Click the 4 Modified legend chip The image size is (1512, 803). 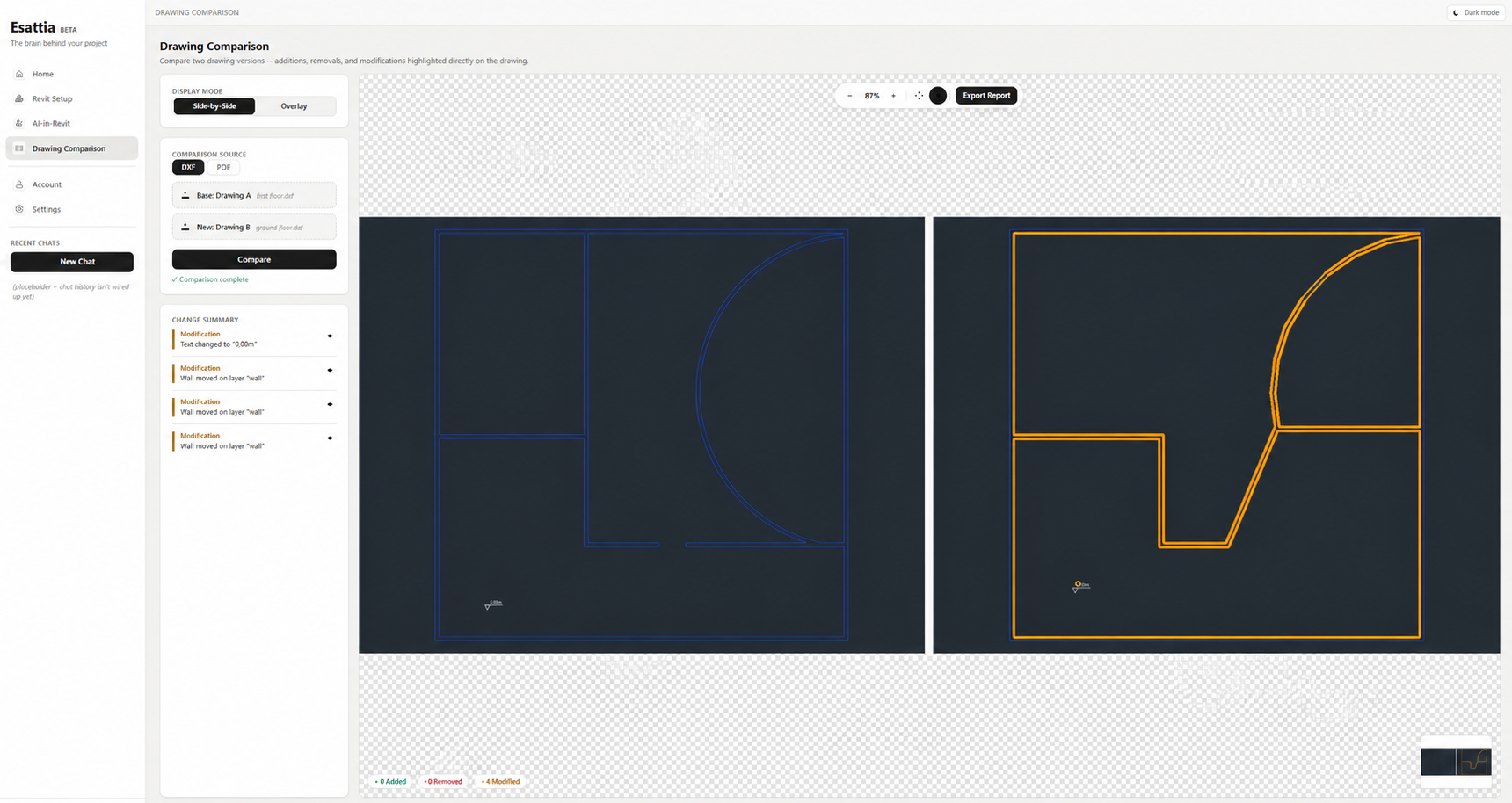pos(500,781)
